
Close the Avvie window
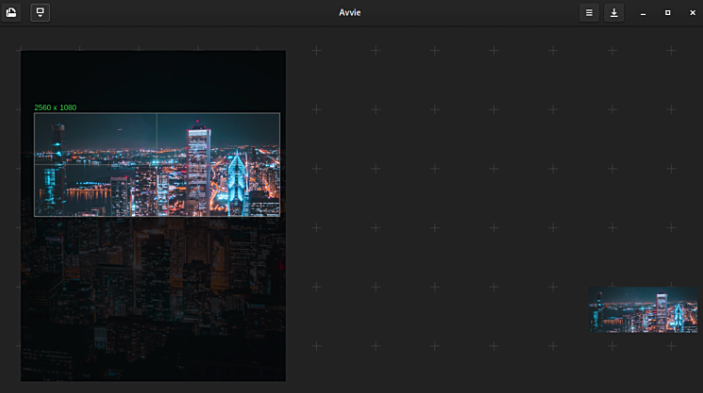coord(692,13)
